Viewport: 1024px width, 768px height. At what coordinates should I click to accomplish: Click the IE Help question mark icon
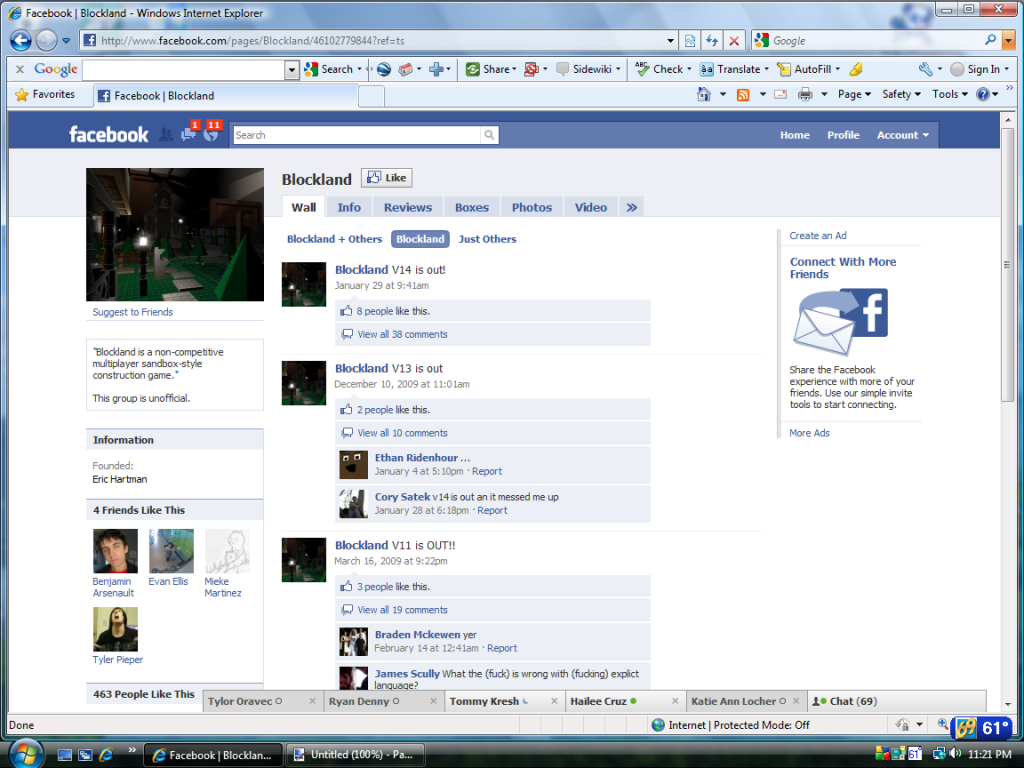(983, 94)
